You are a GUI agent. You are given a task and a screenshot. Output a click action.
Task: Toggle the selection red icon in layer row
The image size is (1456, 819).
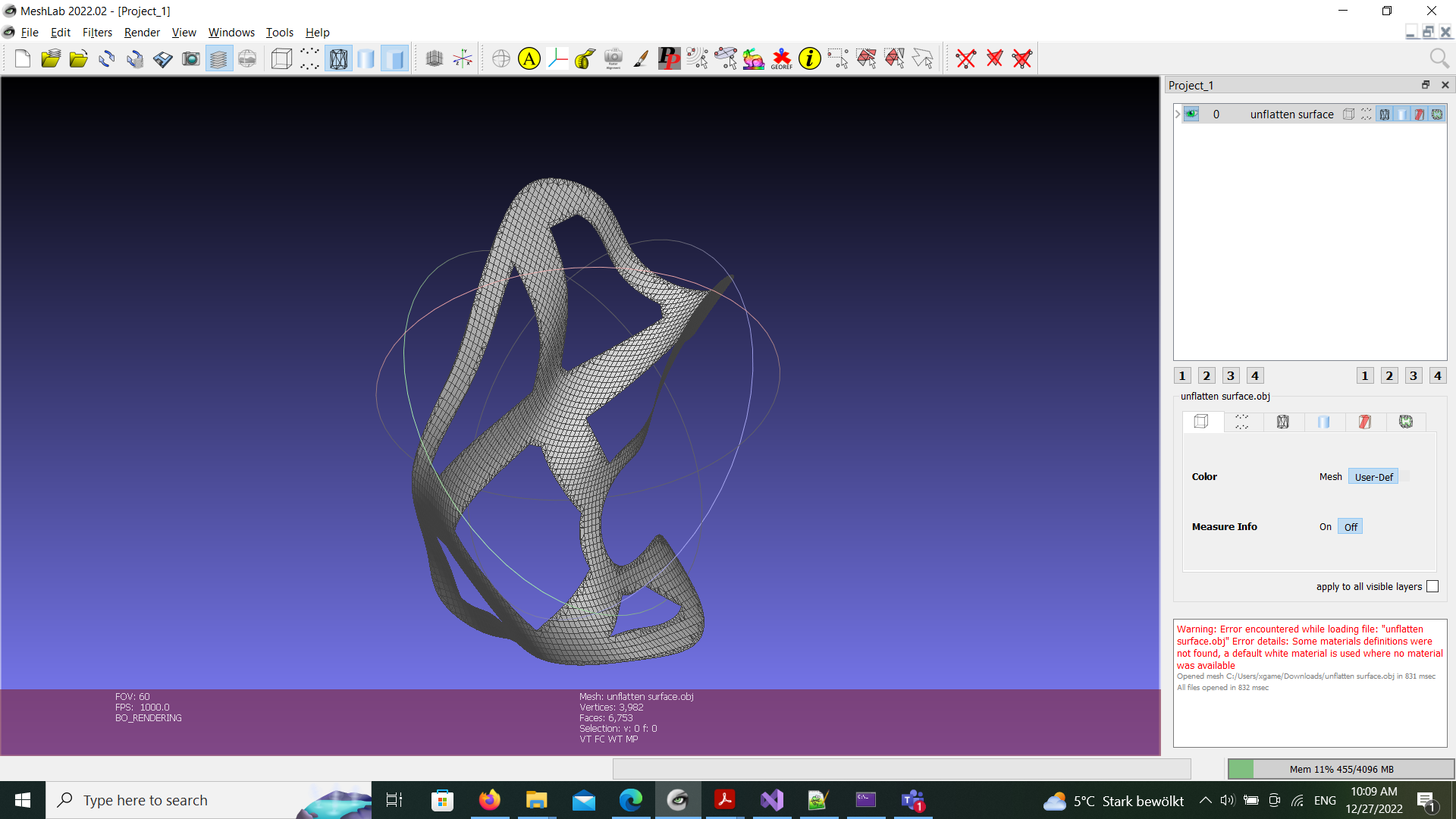[1419, 115]
